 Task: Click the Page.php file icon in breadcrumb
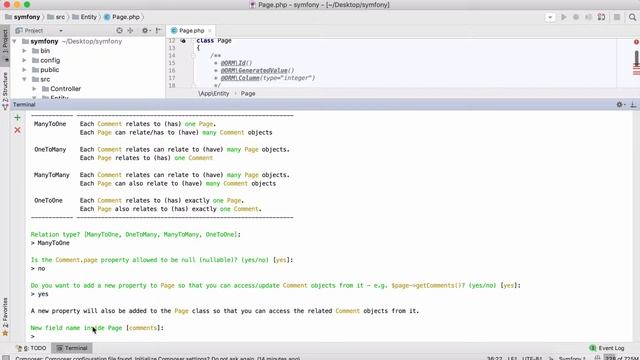pyautogui.click(x=107, y=17)
